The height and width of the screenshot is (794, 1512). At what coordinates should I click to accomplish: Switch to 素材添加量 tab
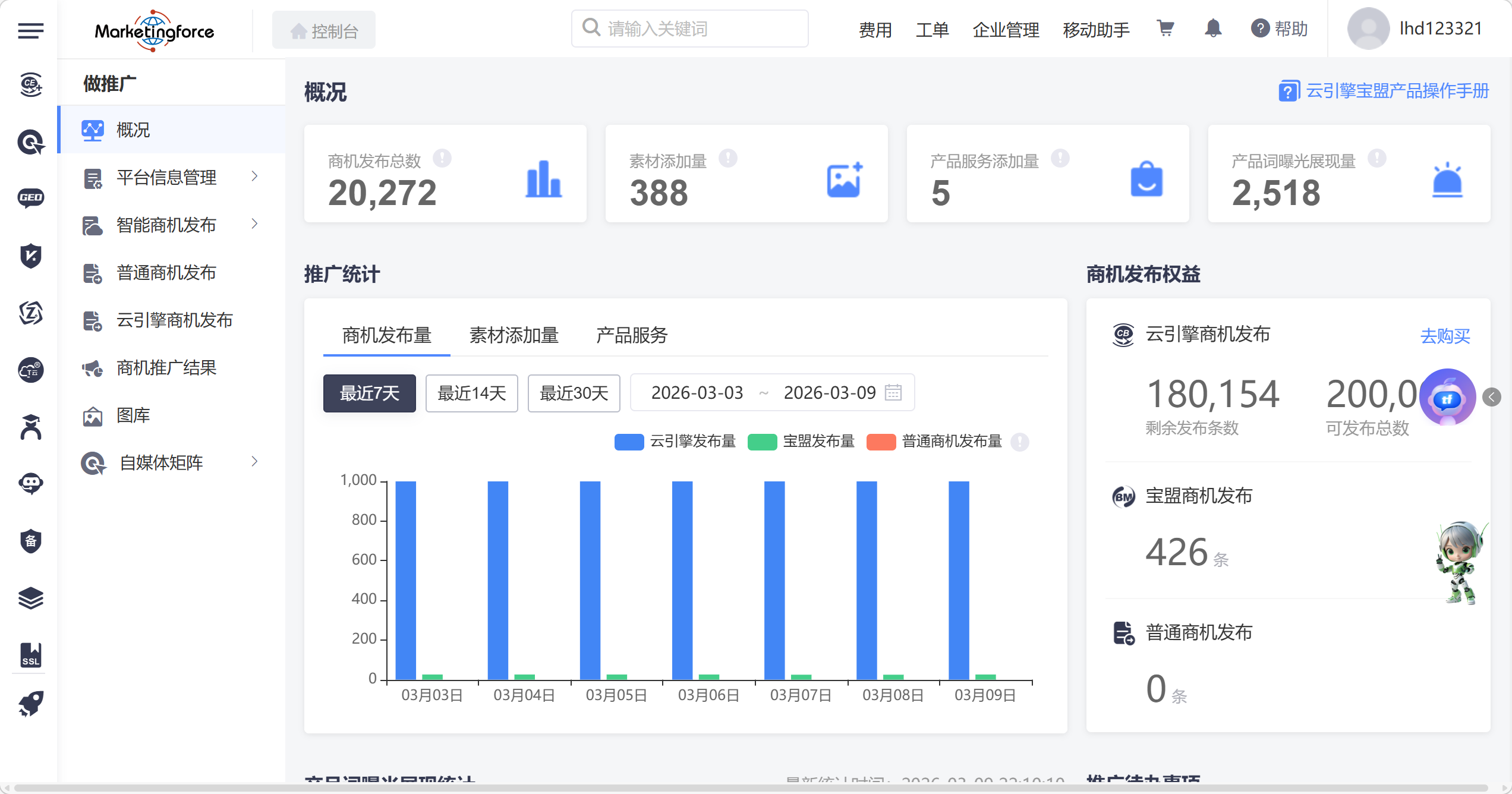[514, 335]
